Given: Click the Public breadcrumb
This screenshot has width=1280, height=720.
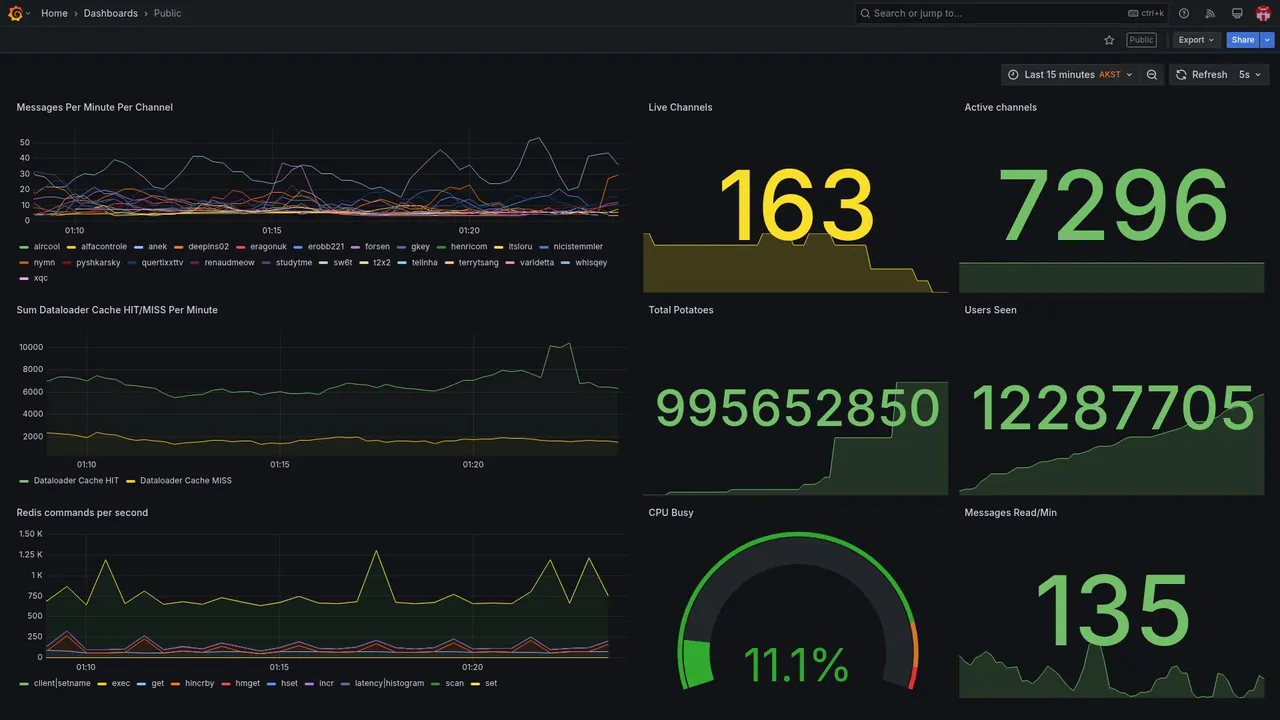Looking at the screenshot, I should 168,13.
